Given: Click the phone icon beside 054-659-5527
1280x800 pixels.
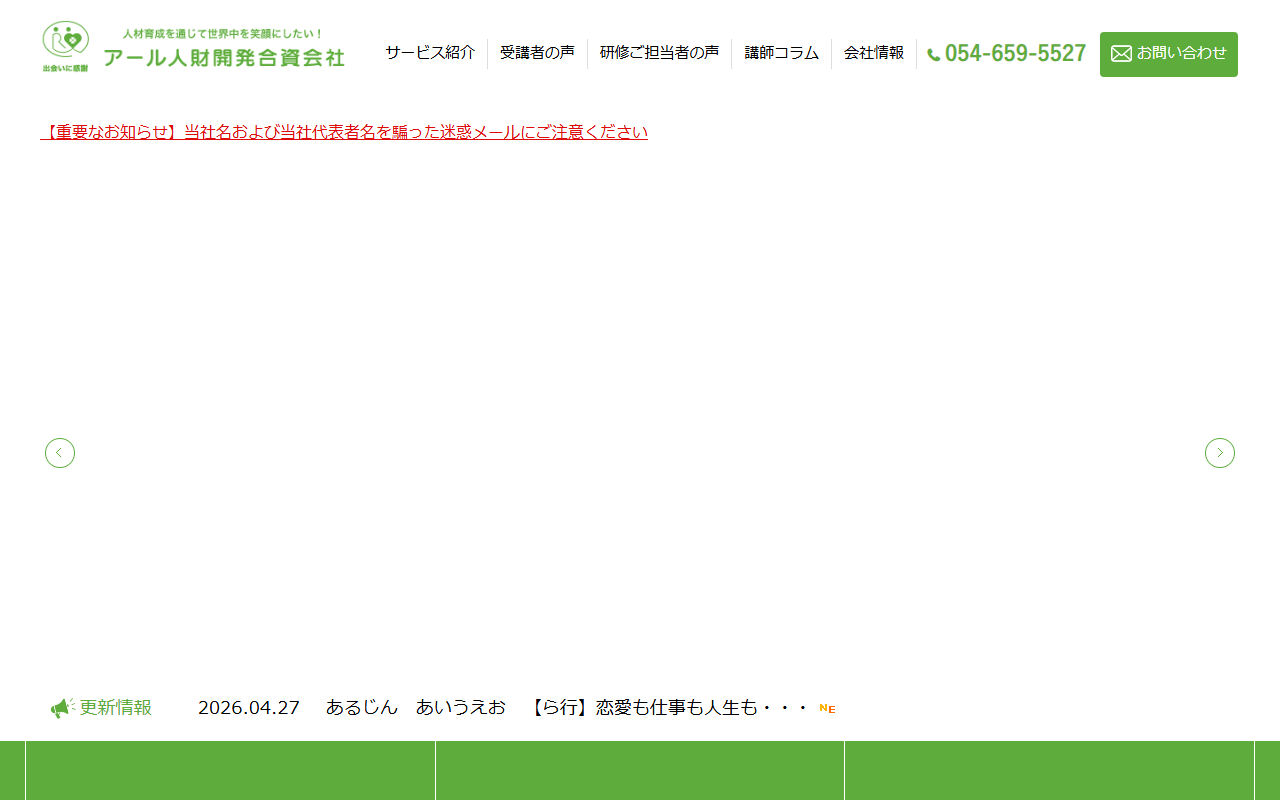Looking at the screenshot, I should click(934, 55).
